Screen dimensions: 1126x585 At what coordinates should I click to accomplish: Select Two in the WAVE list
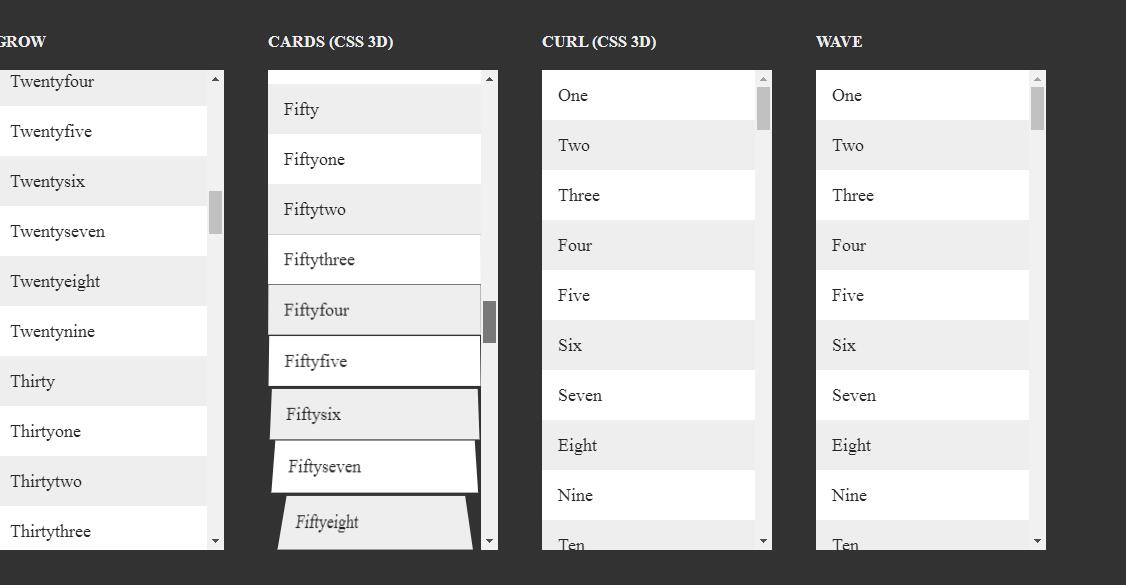[x=922, y=145]
